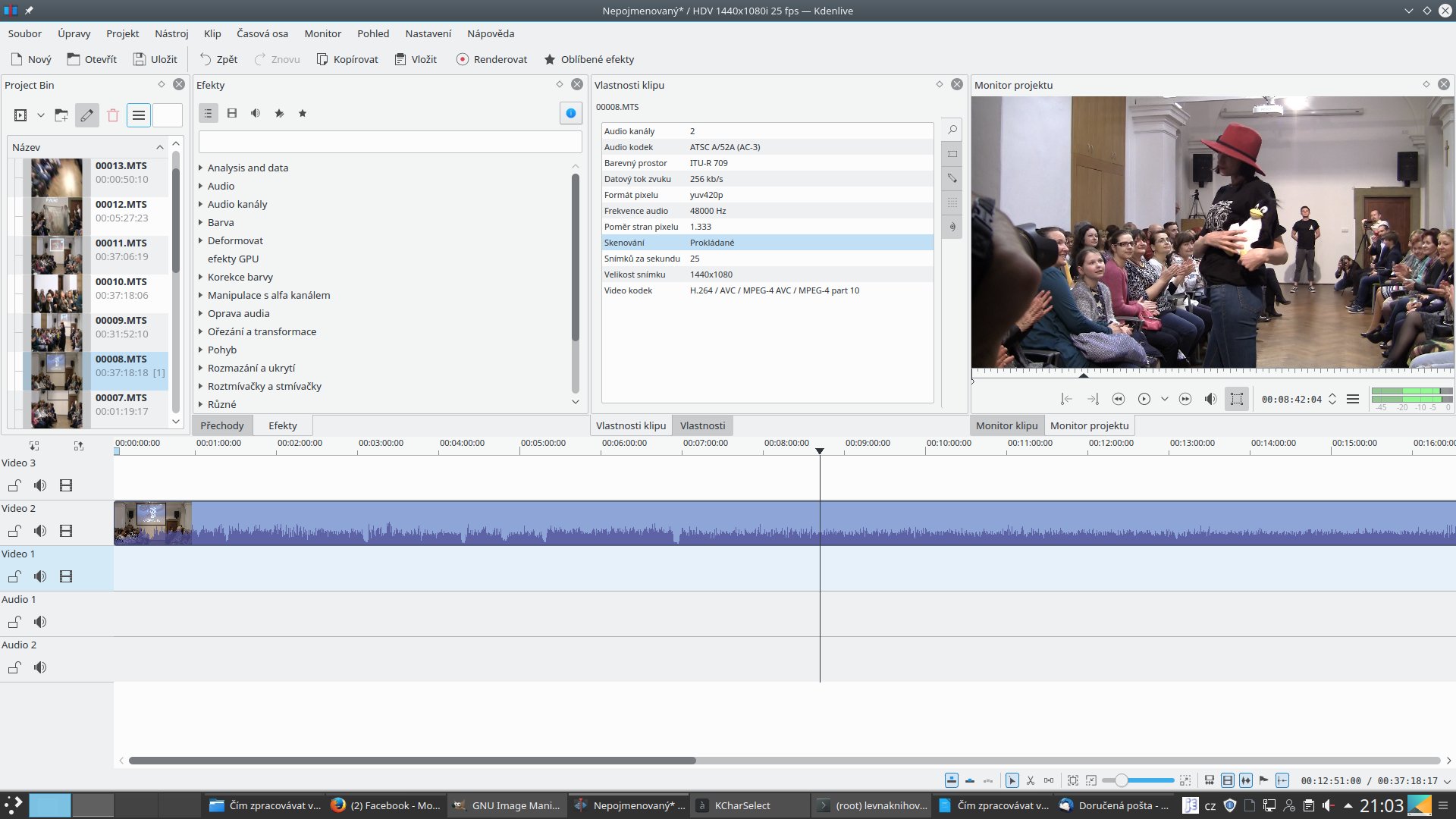Screen dimensions: 1456x819
Task: Expand the Deformovat effects category
Action: tap(201, 240)
